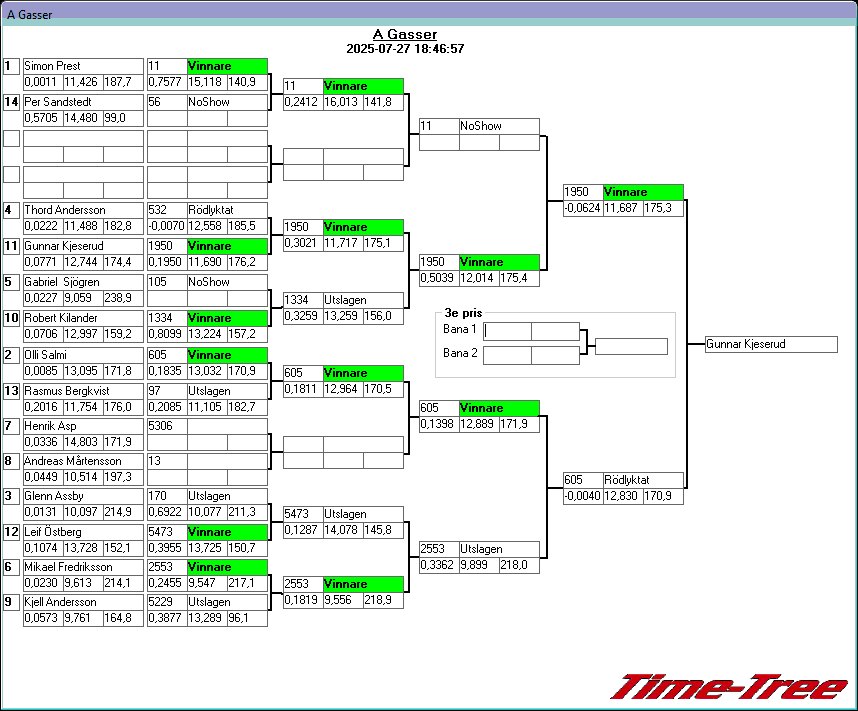Screen dimensions: 858x711
Task: Select the Simon Prest name field
Action: tap(83, 66)
